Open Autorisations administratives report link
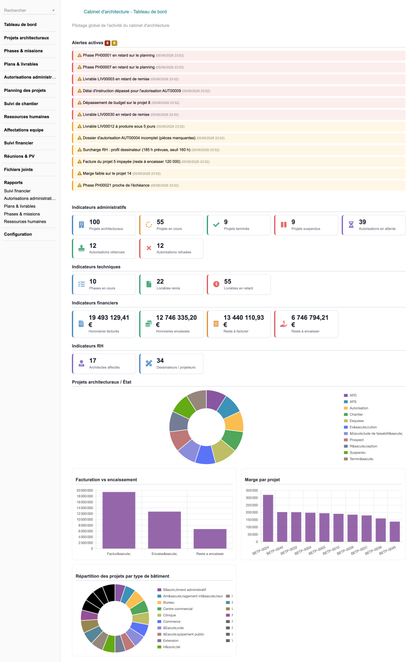Screen dimensions: 416x662 click(x=30, y=198)
